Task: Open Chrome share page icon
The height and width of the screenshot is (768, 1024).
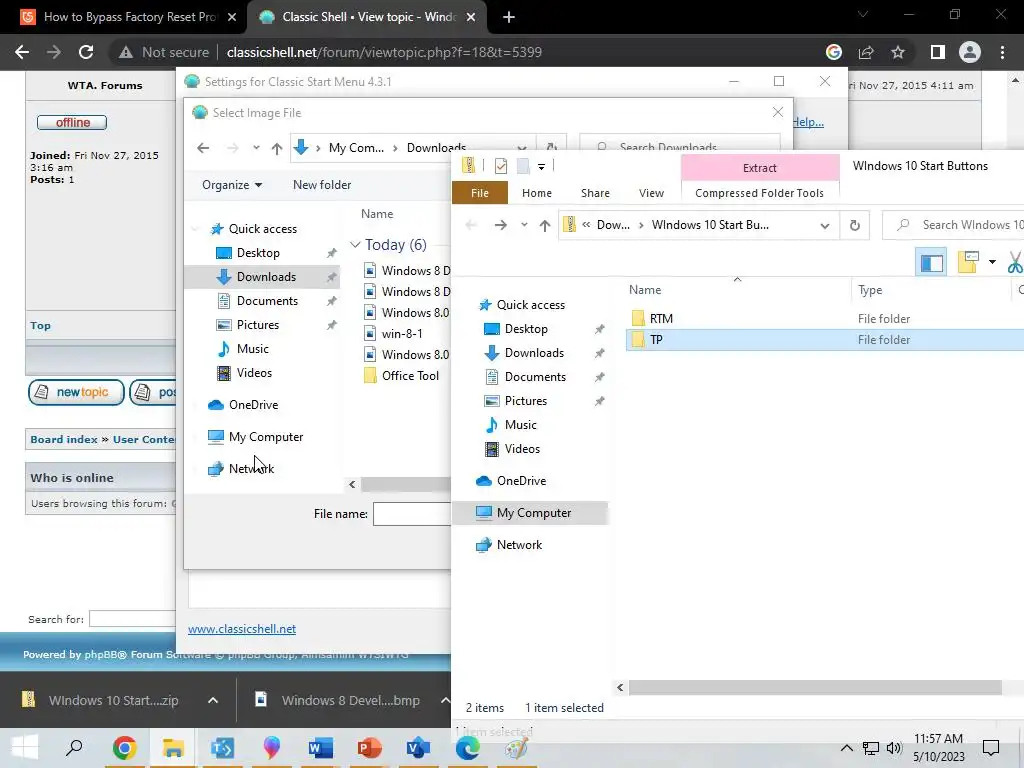Action: click(866, 52)
